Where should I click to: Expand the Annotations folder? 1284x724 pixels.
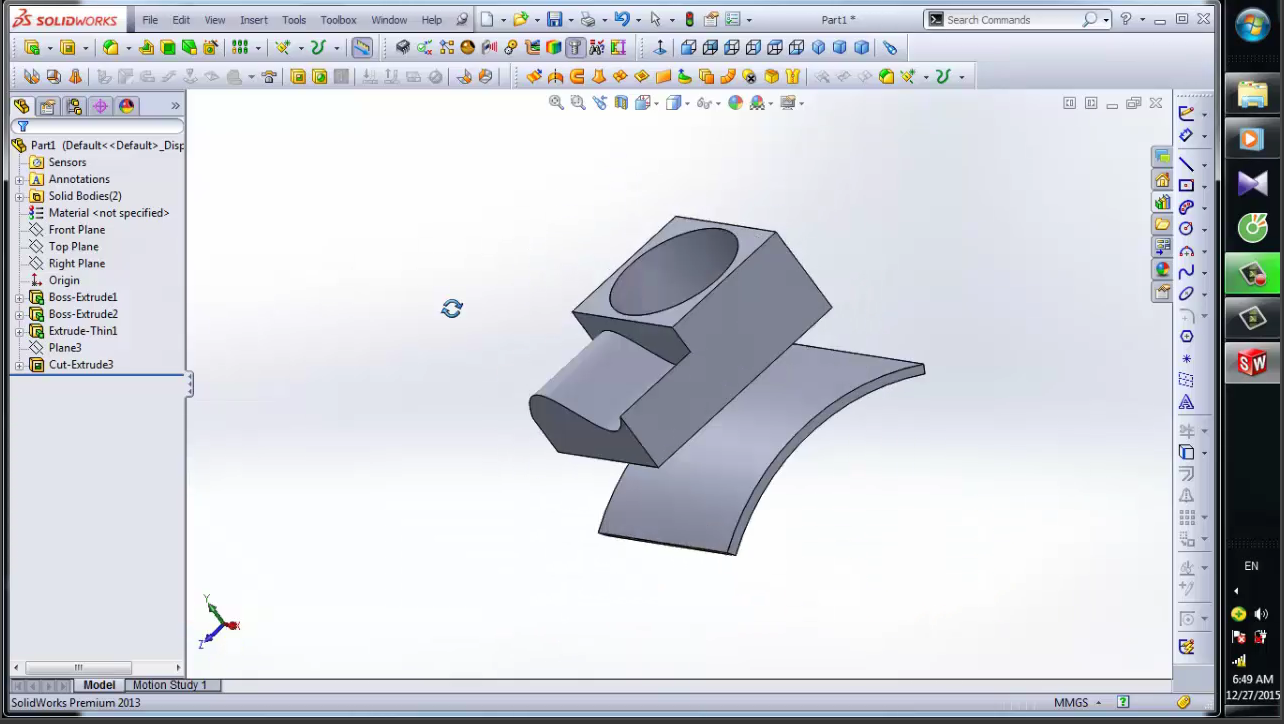click(19, 179)
